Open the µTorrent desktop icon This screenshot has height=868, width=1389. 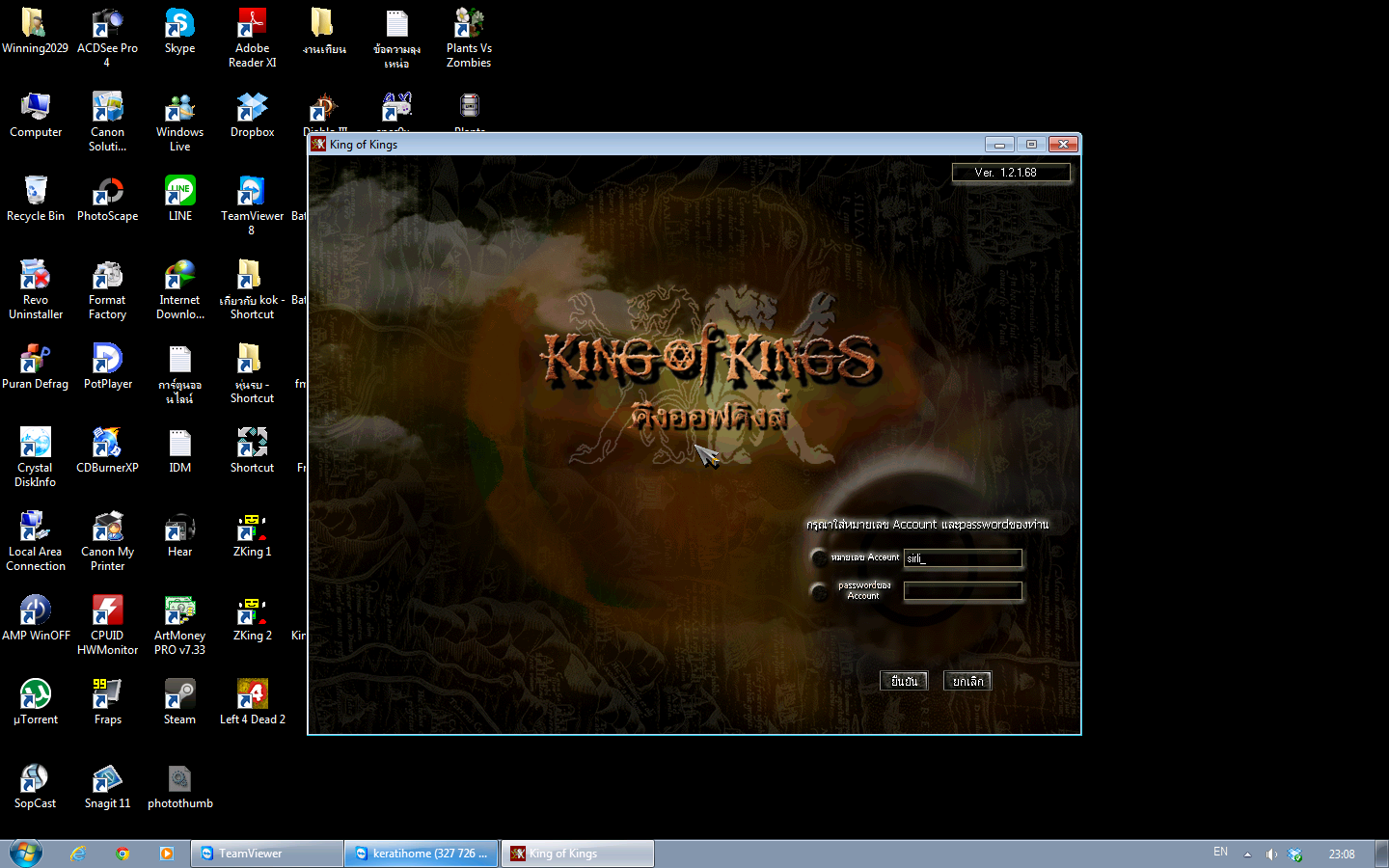(35, 702)
